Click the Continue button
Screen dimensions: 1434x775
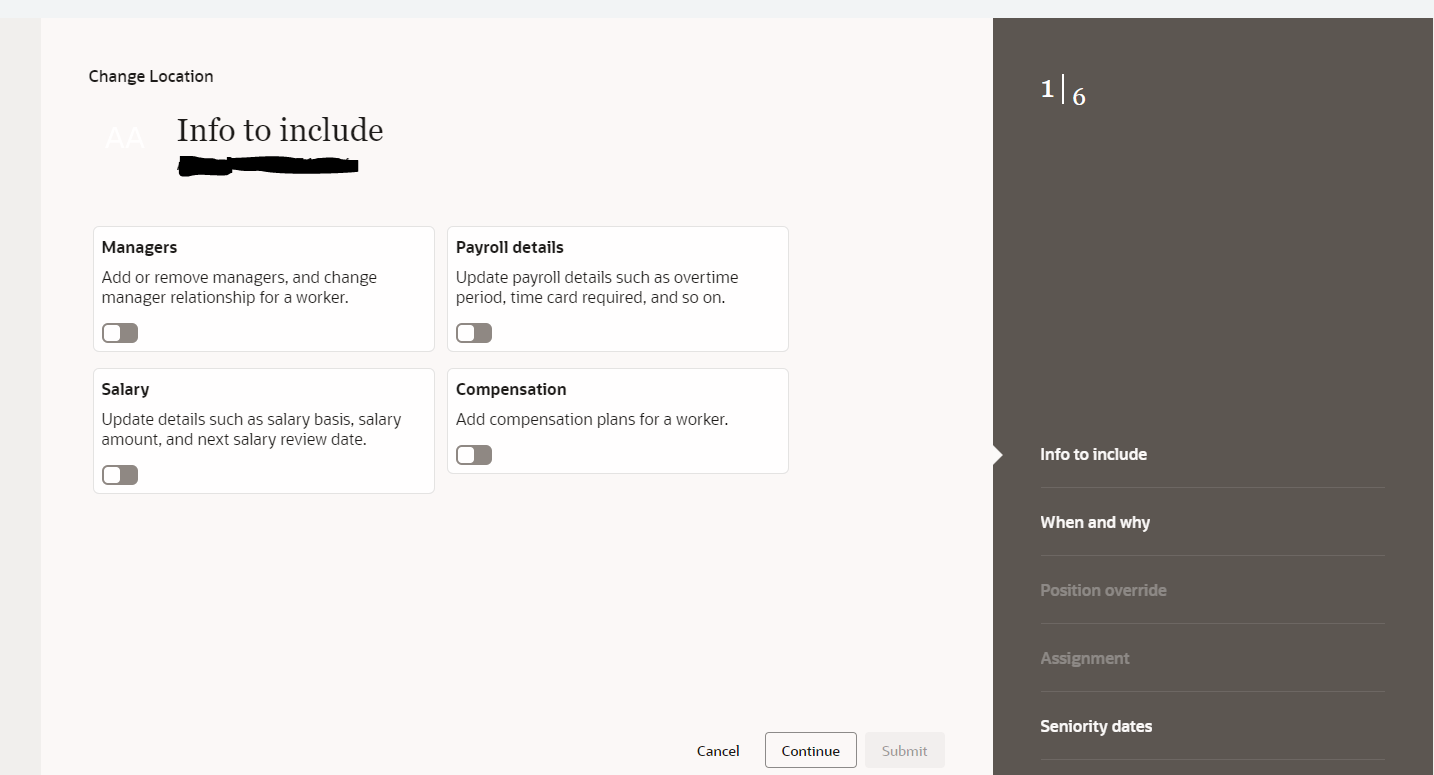coord(810,750)
